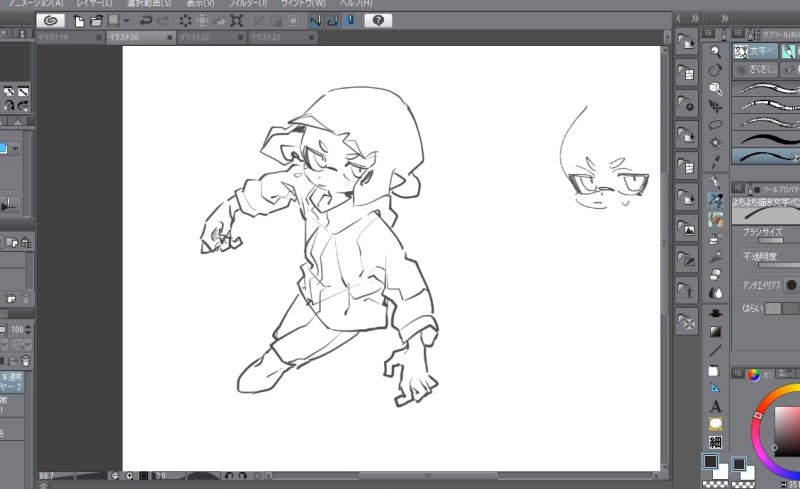
Task: Open a file with folder icon
Action: click(96, 21)
